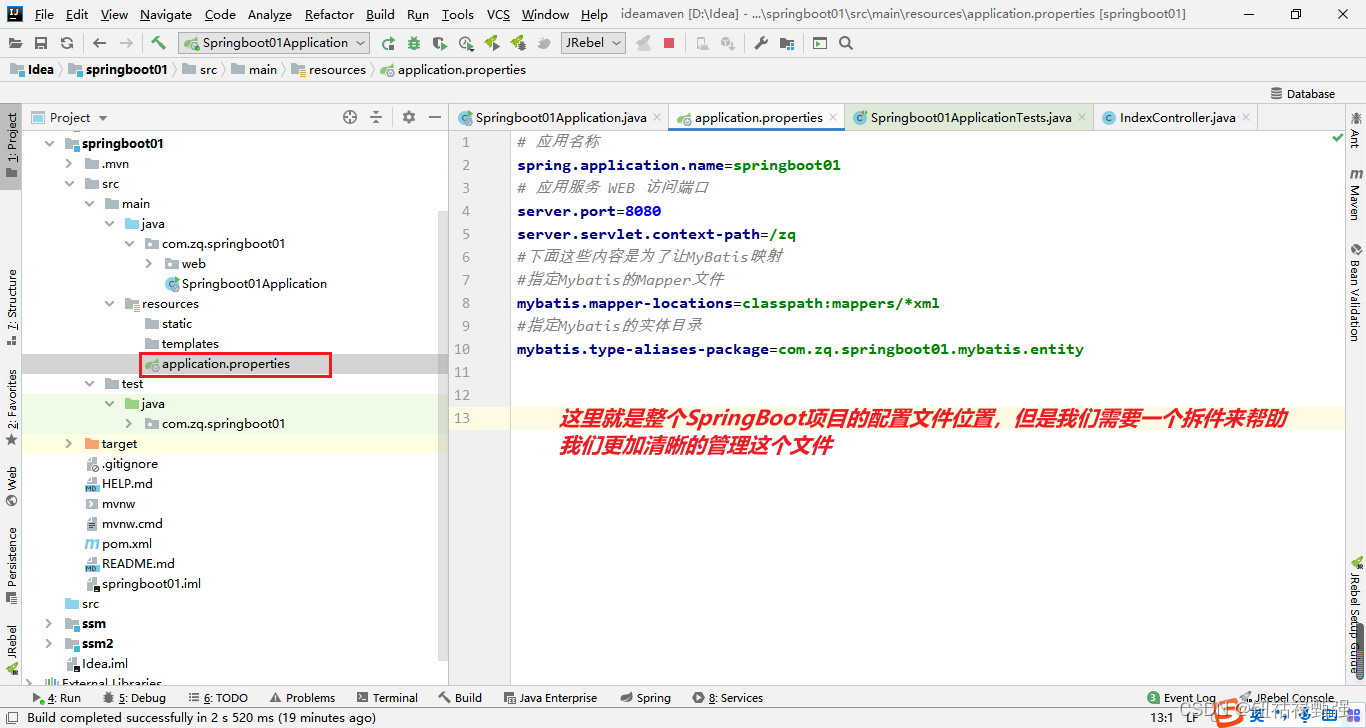The width and height of the screenshot is (1366, 728).
Task: Build project with the green hammer icon
Action: (158, 43)
